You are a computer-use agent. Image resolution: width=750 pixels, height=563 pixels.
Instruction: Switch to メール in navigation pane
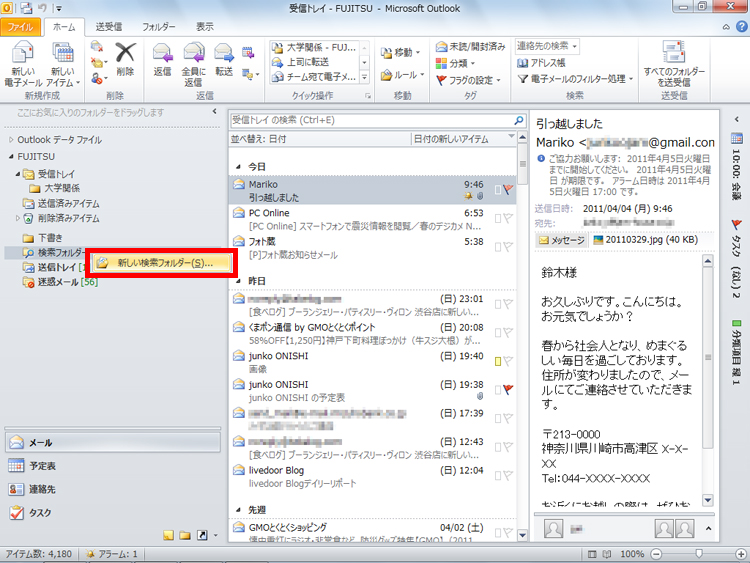pos(113,443)
